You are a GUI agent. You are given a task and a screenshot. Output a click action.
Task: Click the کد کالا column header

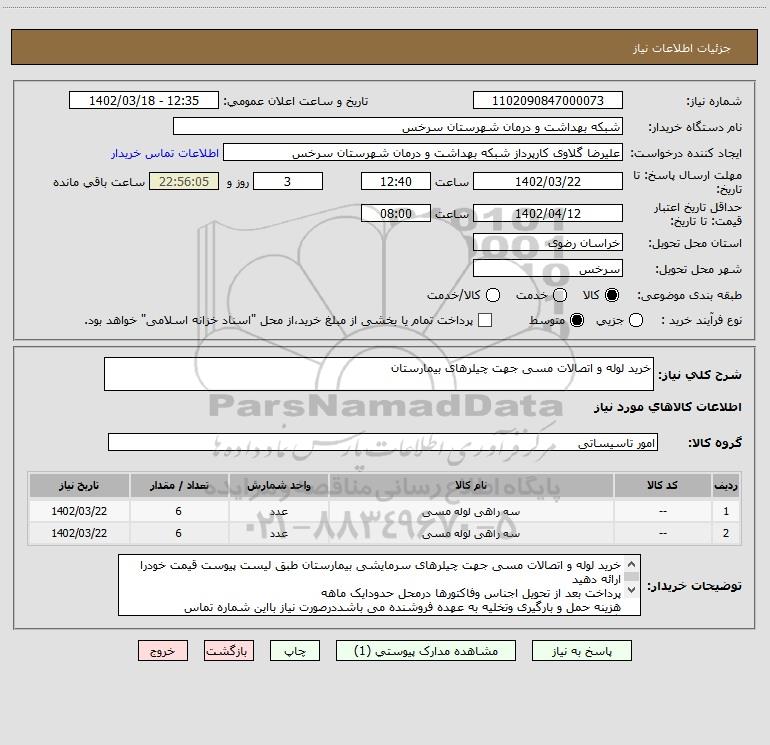click(x=662, y=486)
